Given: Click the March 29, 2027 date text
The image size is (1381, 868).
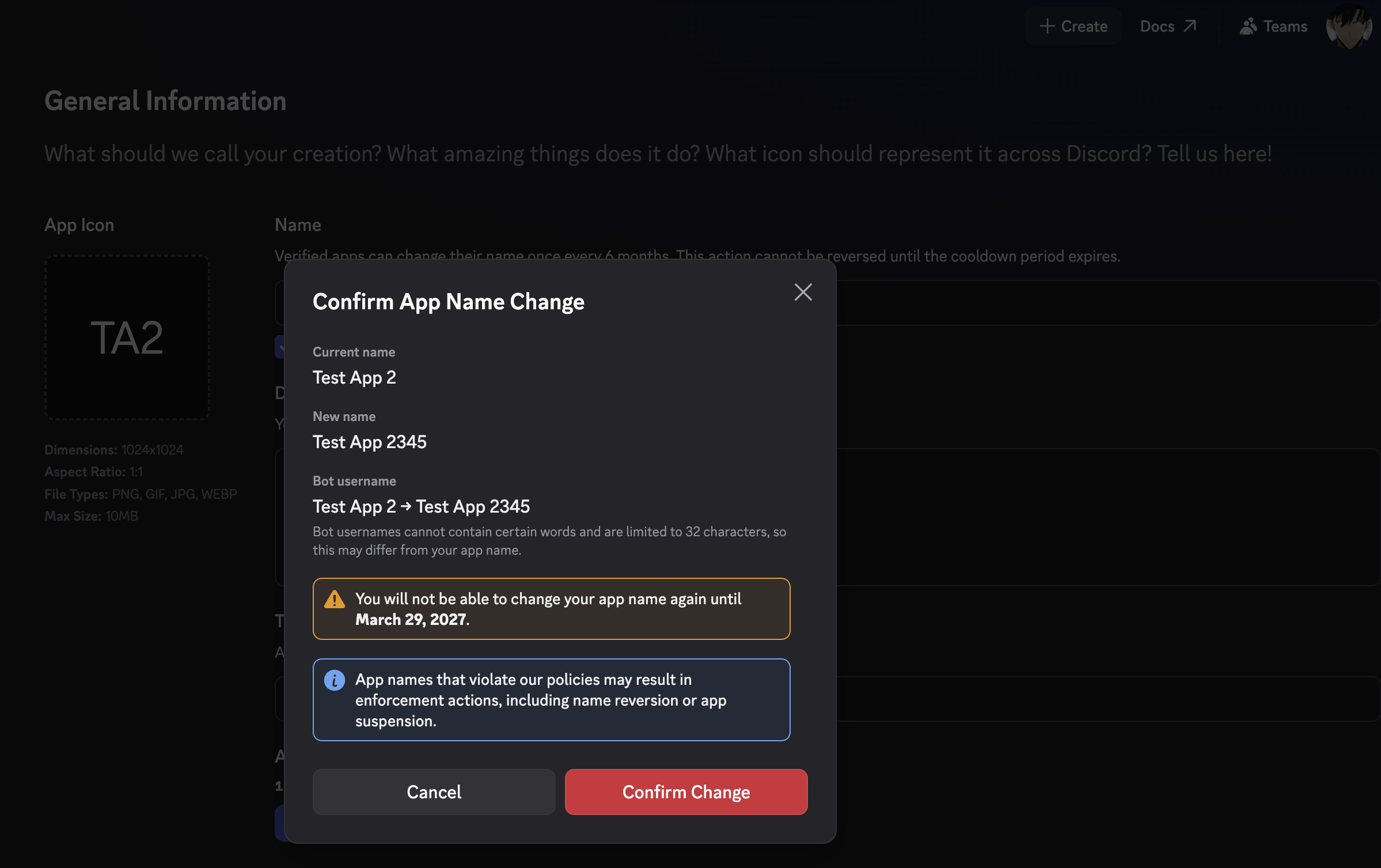Looking at the screenshot, I should coord(411,620).
